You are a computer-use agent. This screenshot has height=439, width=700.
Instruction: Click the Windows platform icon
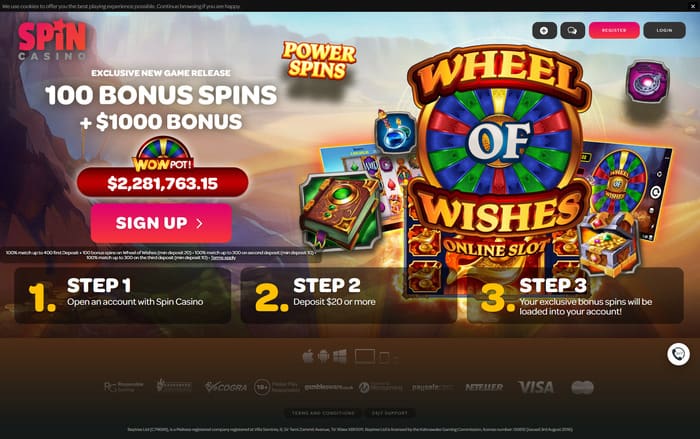340,356
